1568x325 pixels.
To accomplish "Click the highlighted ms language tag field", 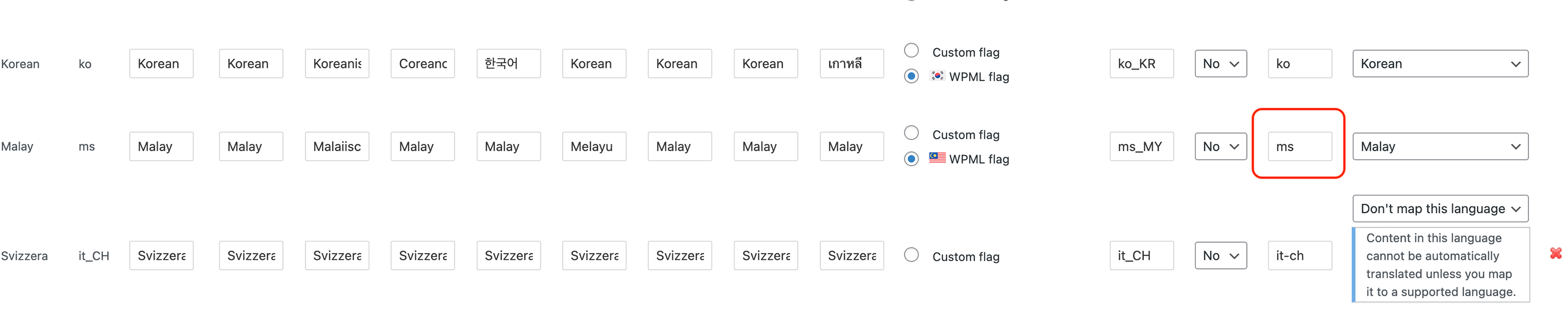I will (x=1299, y=147).
